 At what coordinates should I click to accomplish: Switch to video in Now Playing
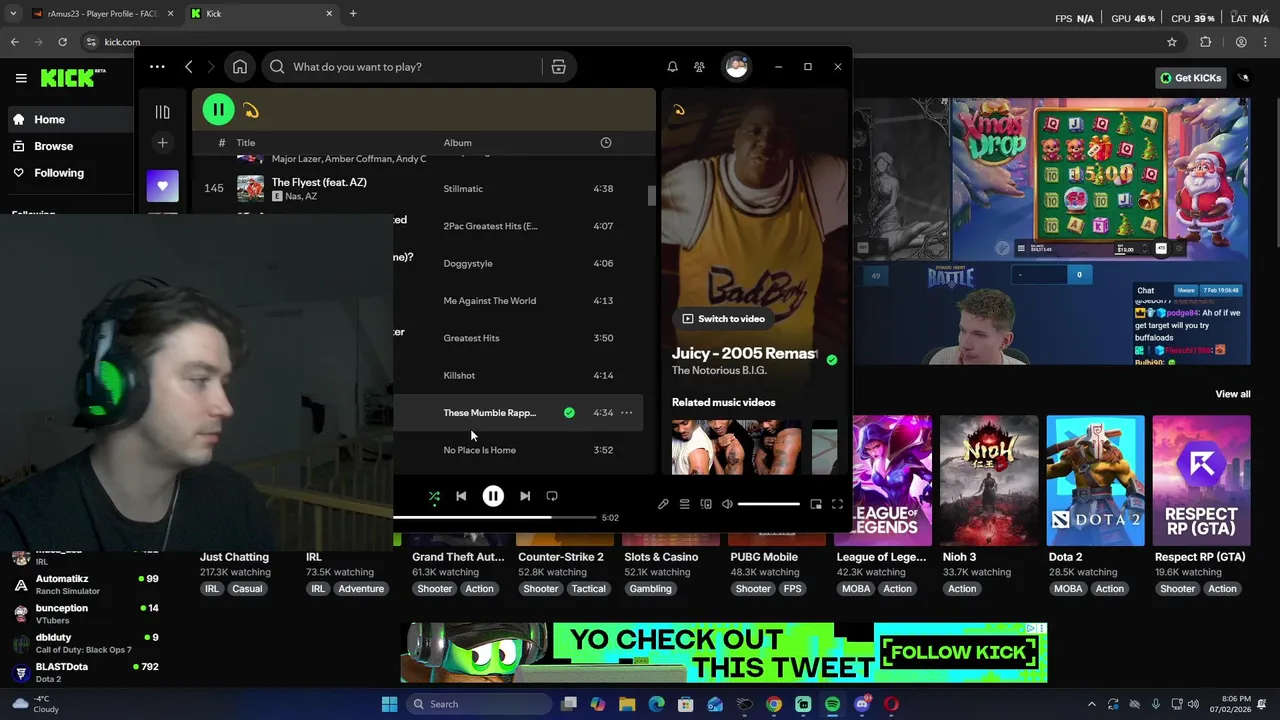(723, 319)
